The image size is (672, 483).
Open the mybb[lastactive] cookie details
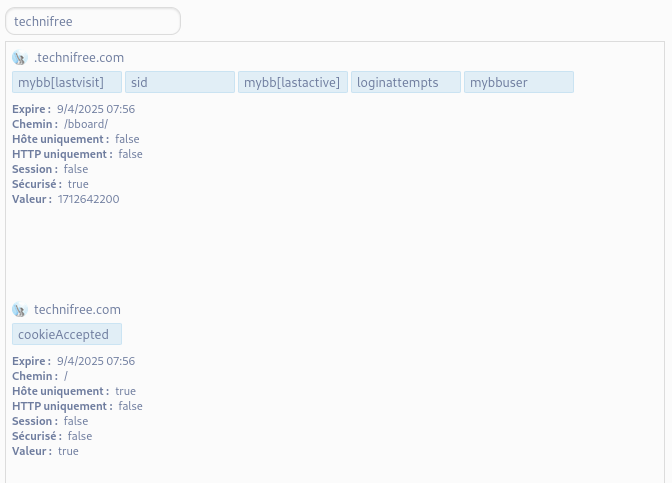click(x=293, y=82)
